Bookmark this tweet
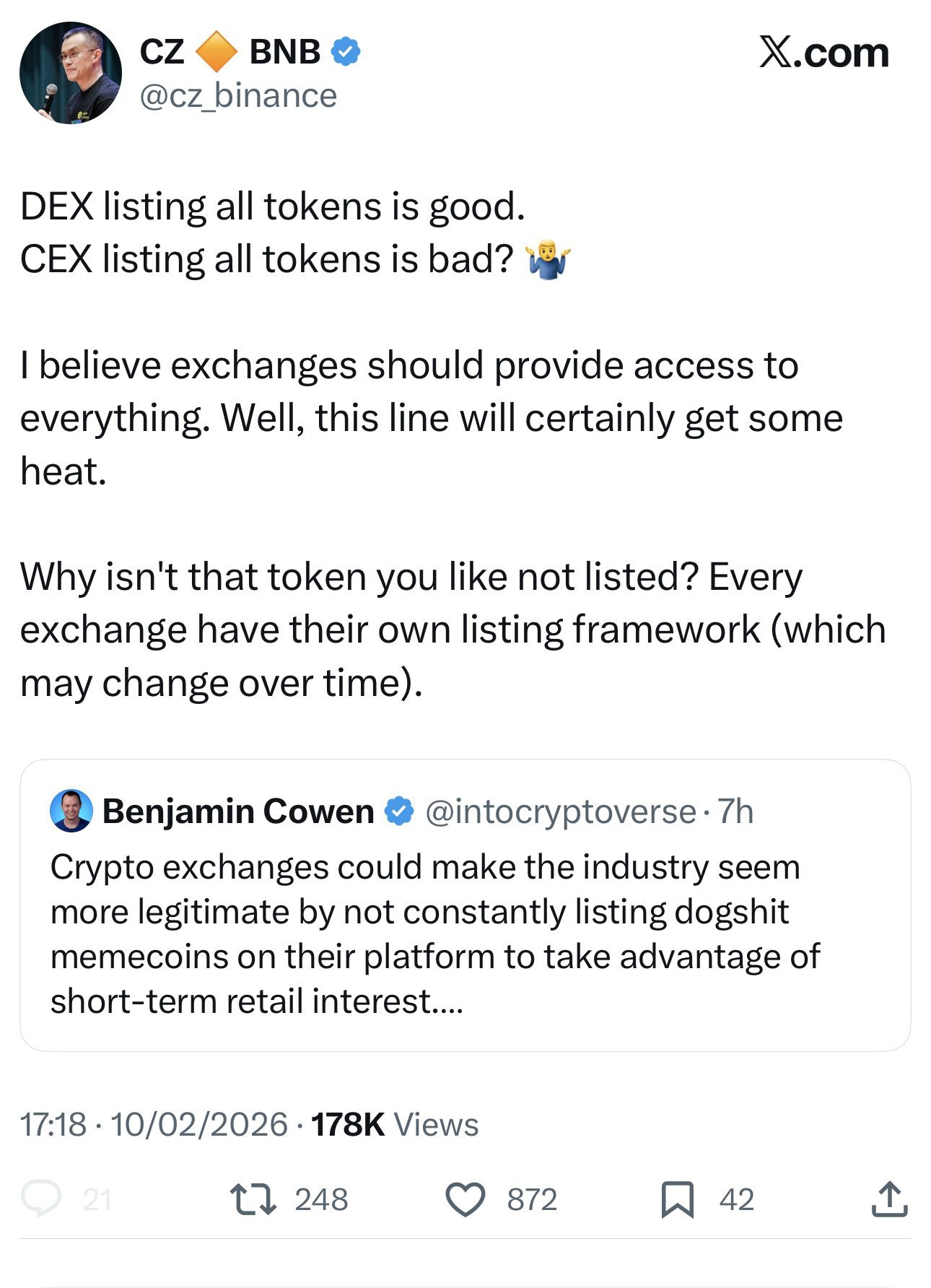This screenshot has height=1288, width=931. pos(677,1199)
